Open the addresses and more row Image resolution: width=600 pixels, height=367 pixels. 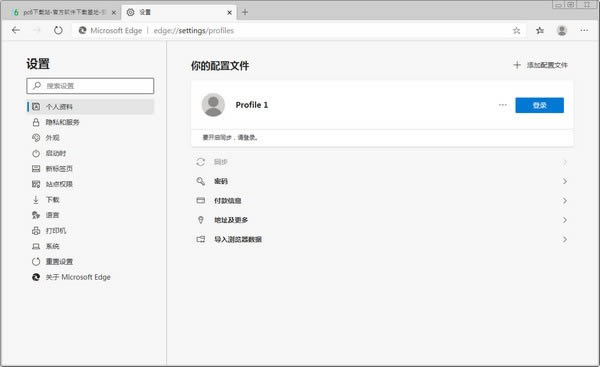pyautogui.click(x=382, y=220)
